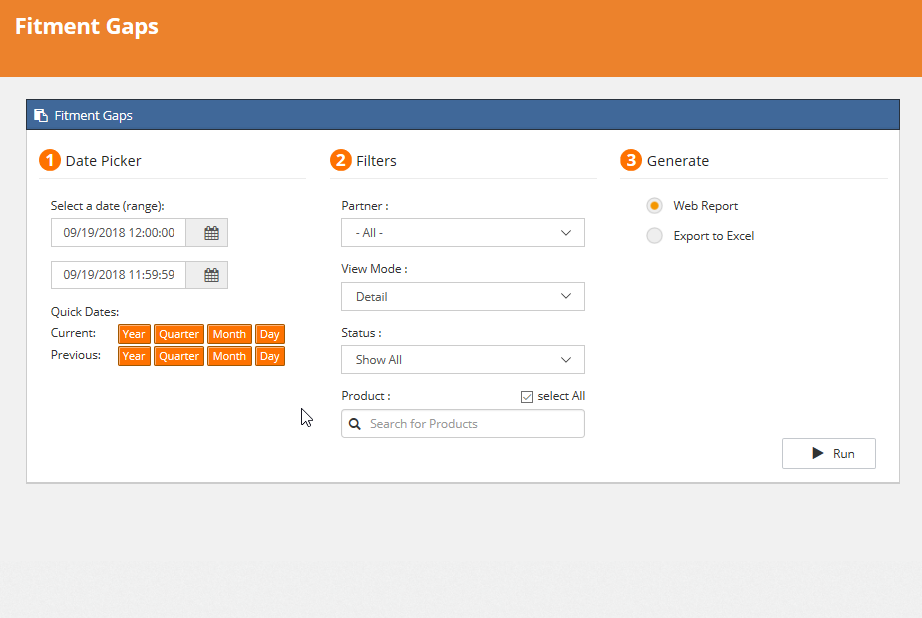Click the 'Partner :' label
Viewport: 922px width, 618px height.
[x=365, y=206]
